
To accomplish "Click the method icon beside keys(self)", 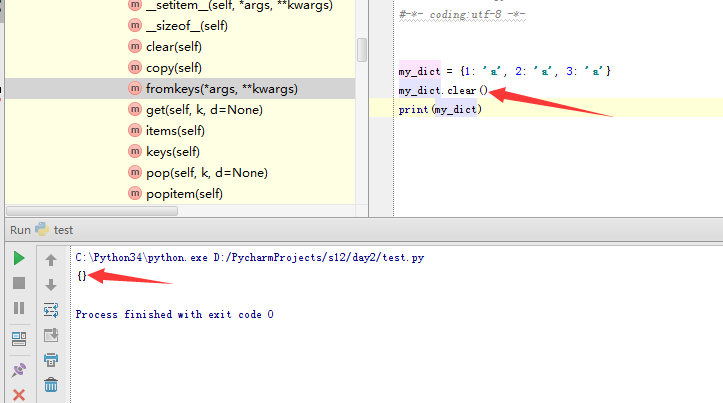I will [135, 151].
